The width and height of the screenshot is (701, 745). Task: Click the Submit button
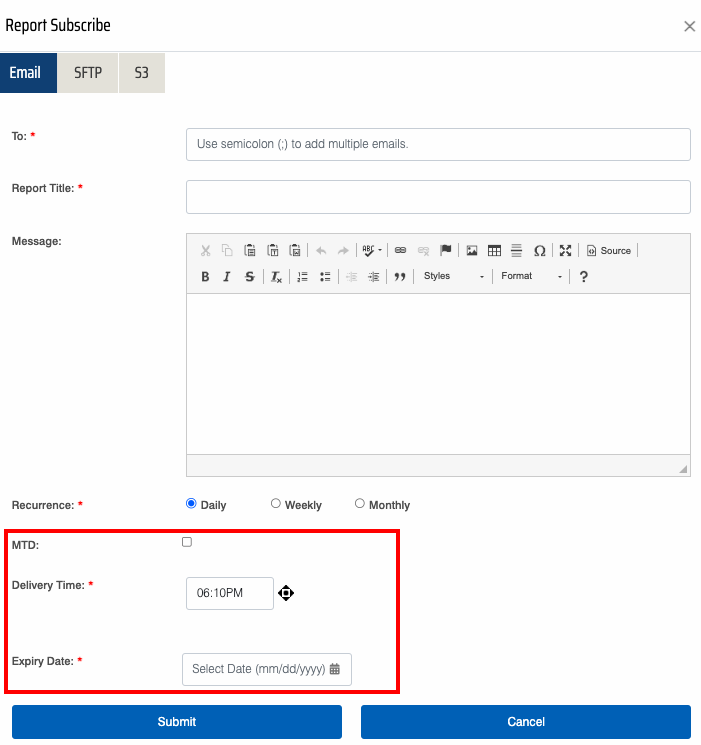click(x=177, y=722)
